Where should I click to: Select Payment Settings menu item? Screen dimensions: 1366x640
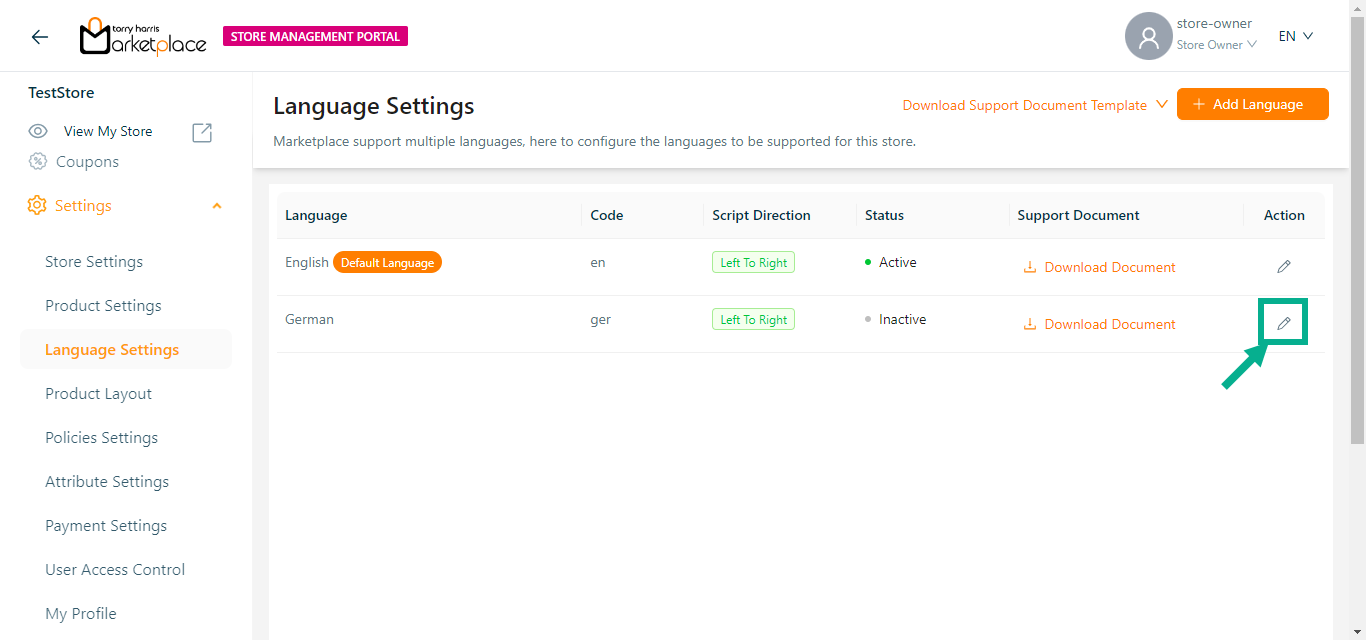click(x=106, y=526)
